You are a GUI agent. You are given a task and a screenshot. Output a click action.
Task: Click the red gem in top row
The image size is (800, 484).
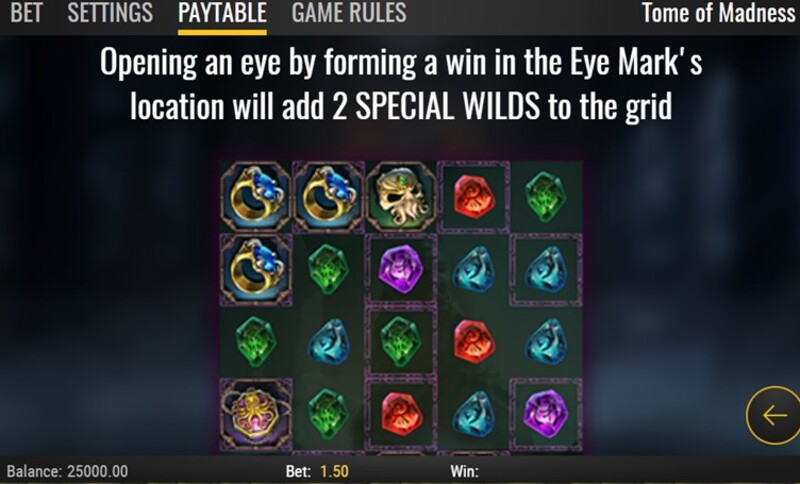click(474, 197)
